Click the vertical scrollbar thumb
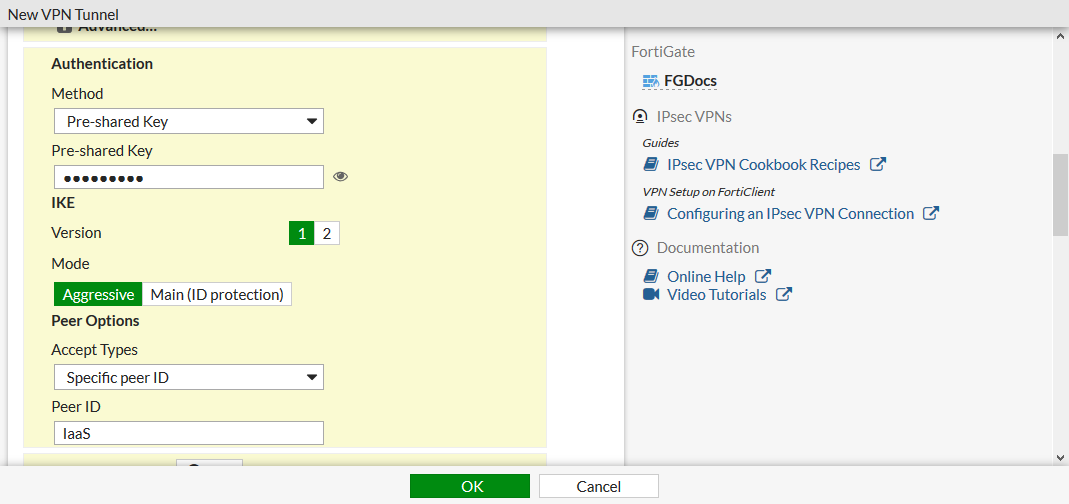This screenshot has width=1069, height=504. tap(1060, 195)
